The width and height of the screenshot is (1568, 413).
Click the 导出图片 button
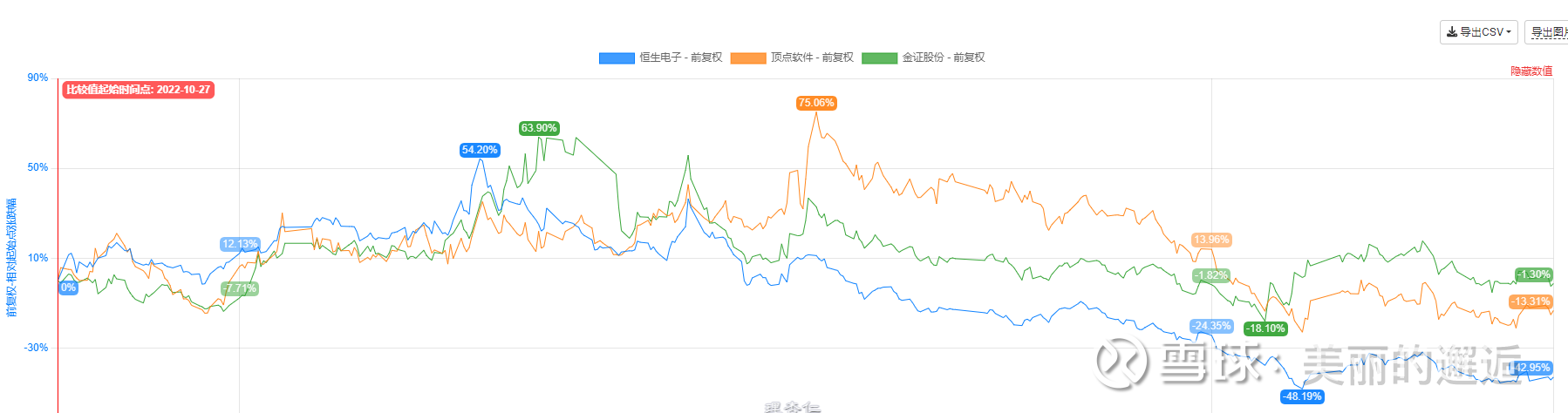click(x=1548, y=32)
